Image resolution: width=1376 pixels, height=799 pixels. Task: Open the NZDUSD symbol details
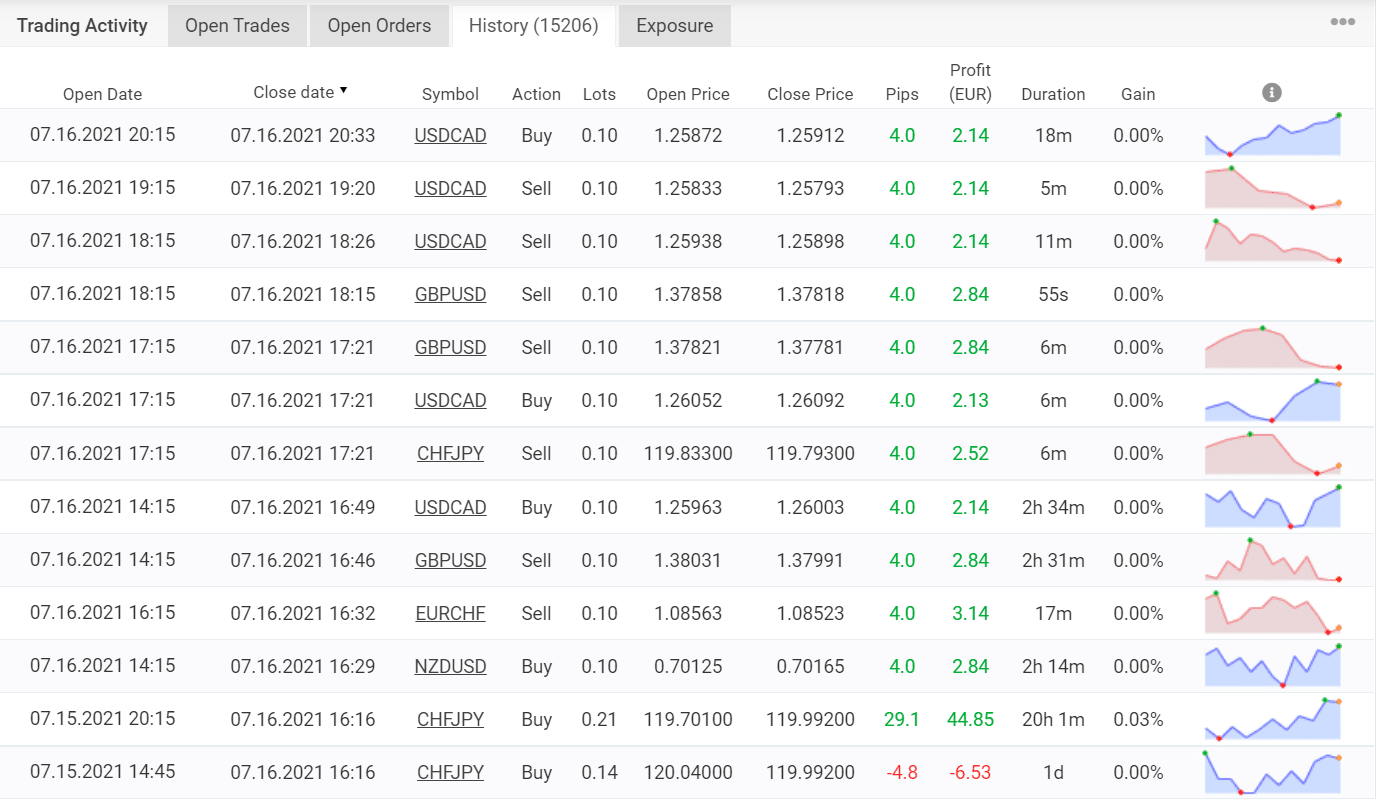450,666
